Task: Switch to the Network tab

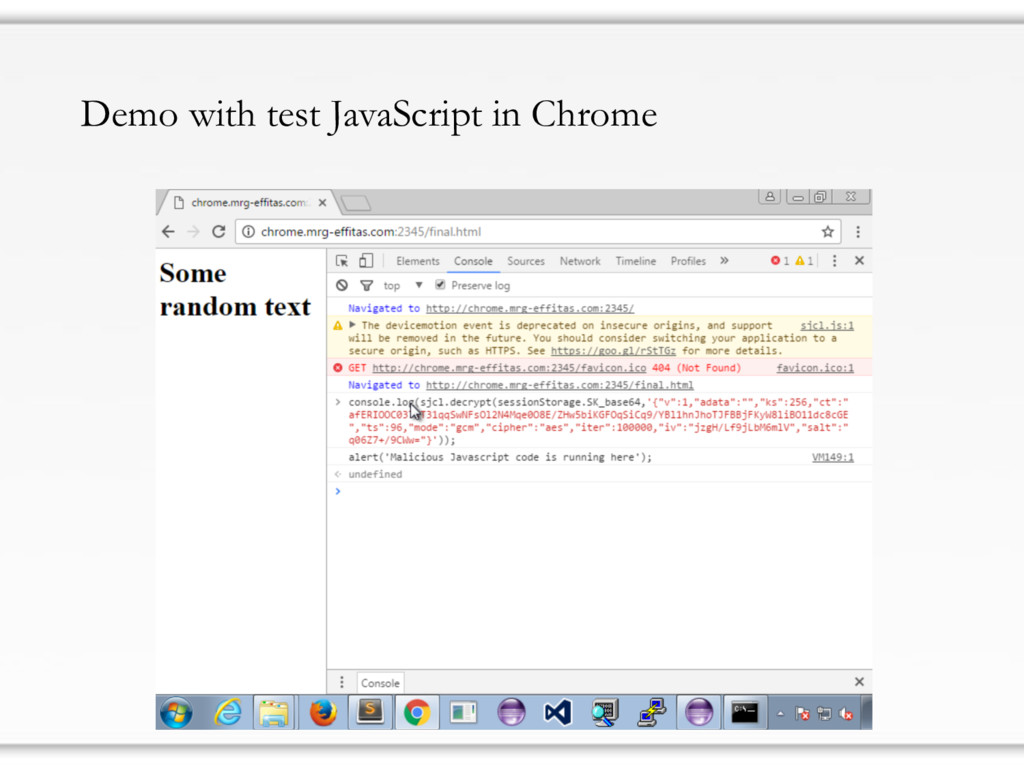Action: 580,261
